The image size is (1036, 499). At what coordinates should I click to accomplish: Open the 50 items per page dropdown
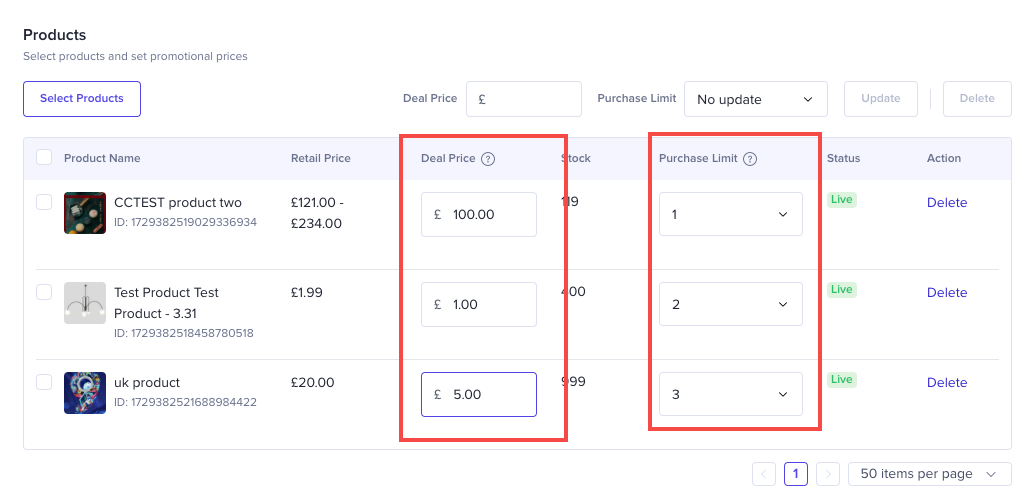(x=929, y=473)
